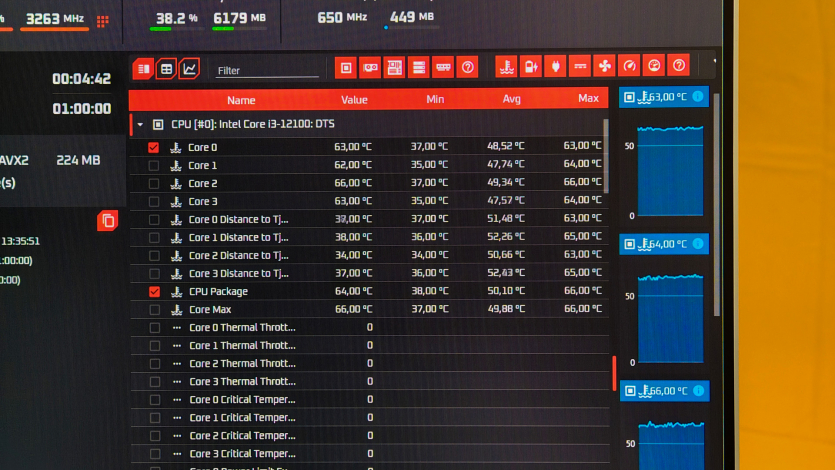Collapse the CPU Intel Core i3-12100 group
835x470 pixels.
point(139,124)
